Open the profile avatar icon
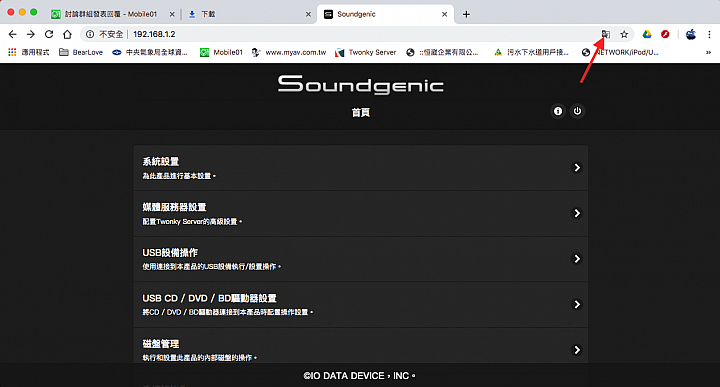Viewport: 720px width, 387px height. 691,34
